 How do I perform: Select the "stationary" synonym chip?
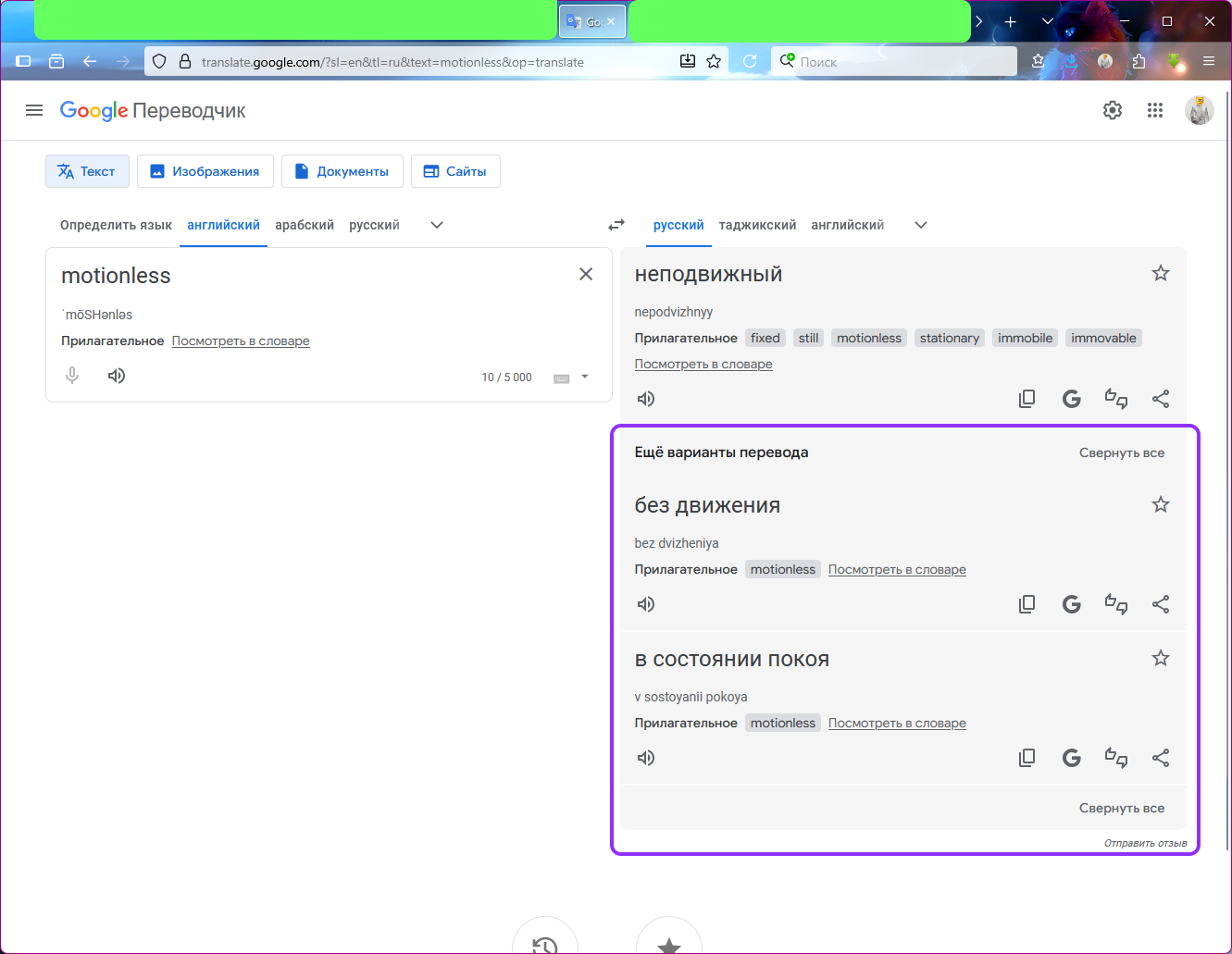[949, 339]
